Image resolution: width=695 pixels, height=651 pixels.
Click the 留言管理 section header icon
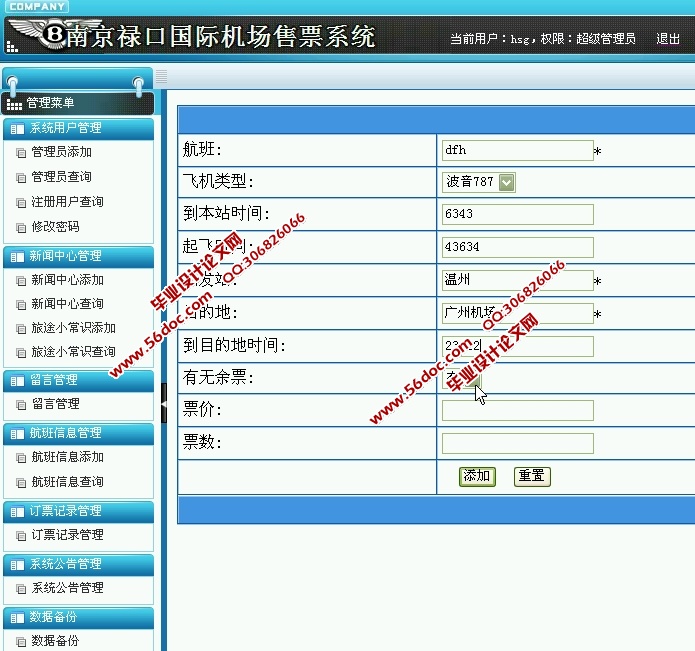click(17, 381)
